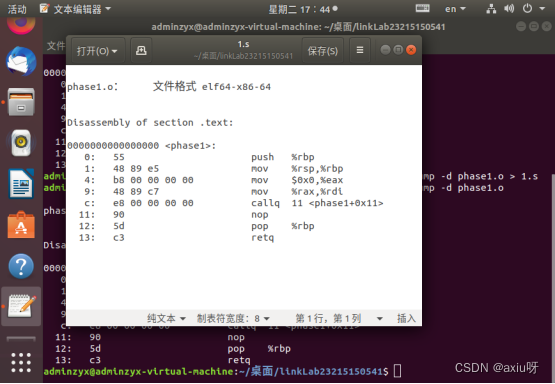Toggle 插入 insert mode indicator
Screen dimensions: 555x384
tap(406, 319)
